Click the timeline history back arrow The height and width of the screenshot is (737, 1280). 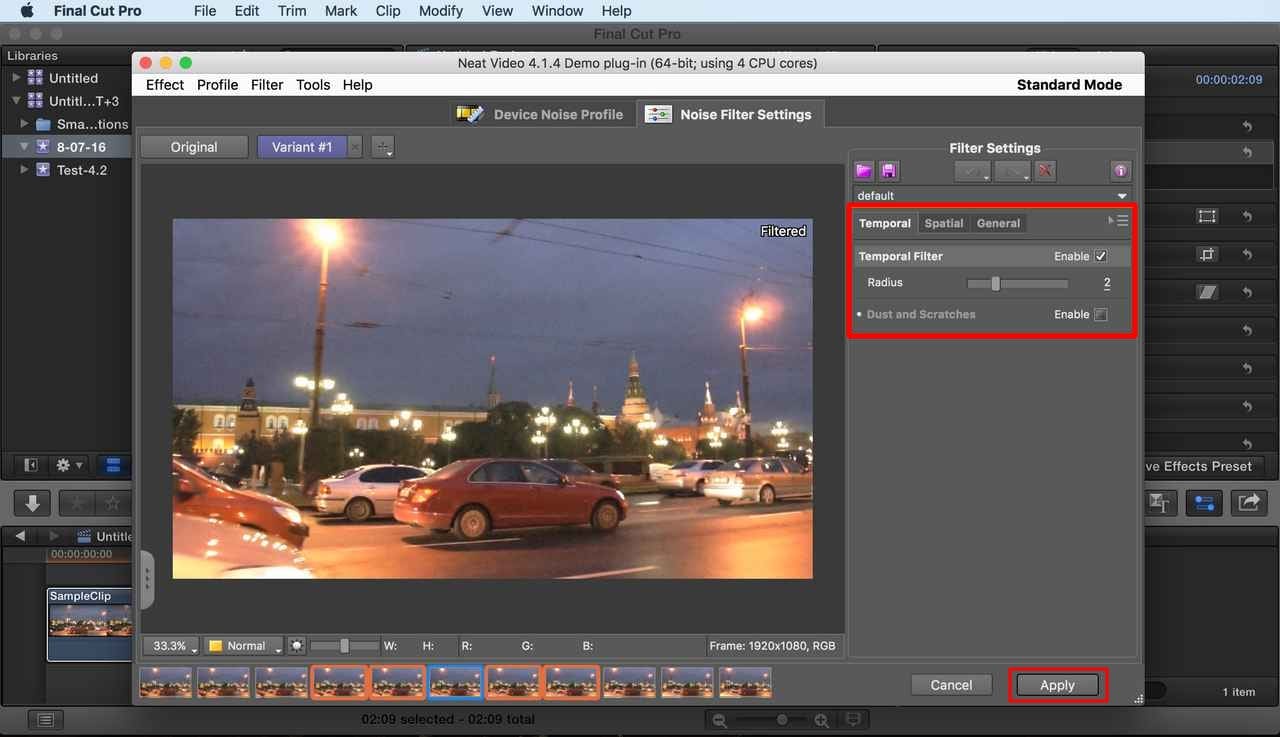click(20, 536)
